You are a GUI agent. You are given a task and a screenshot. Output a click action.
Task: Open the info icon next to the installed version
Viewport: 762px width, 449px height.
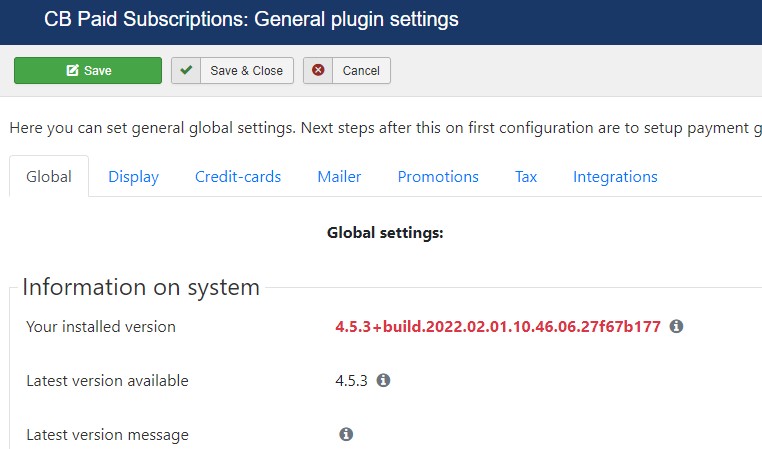(676, 326)
